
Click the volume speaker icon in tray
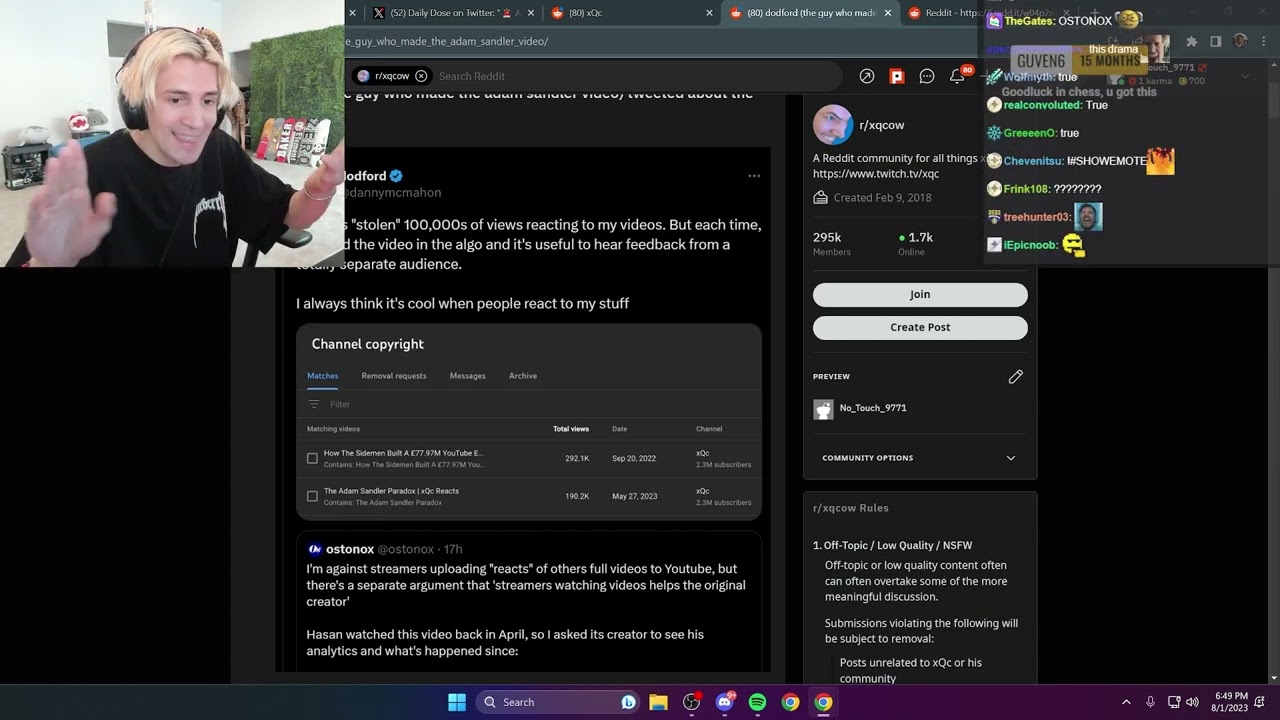1192,702
